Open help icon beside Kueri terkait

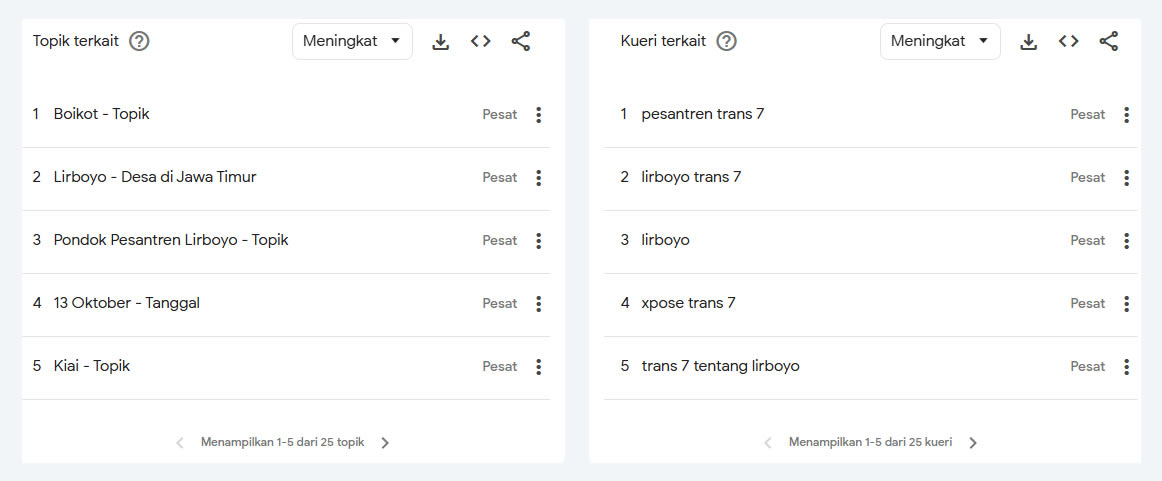click(x=727, y=42)
